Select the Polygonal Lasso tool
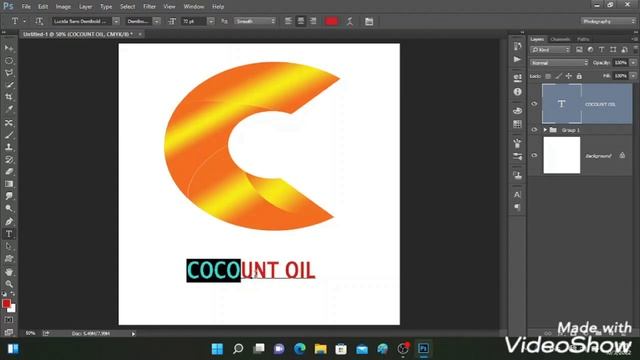 click(x=9, y=73)
